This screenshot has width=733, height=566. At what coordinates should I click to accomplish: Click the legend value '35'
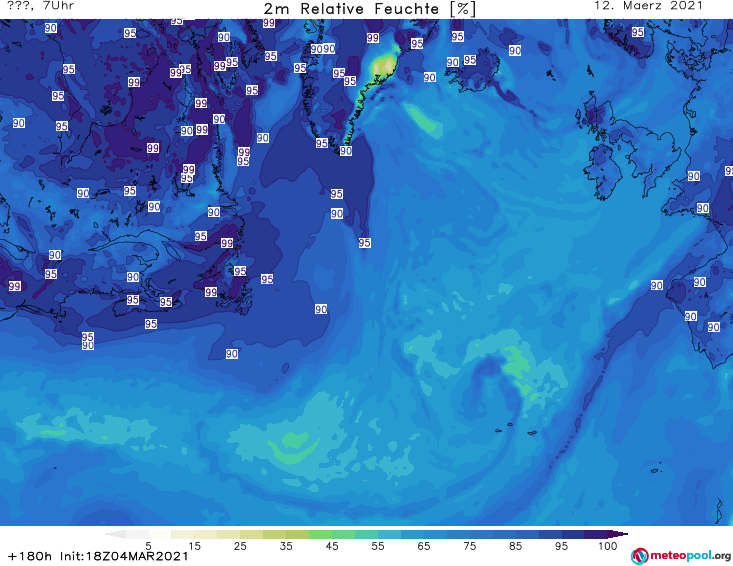(x=286, y=546)
